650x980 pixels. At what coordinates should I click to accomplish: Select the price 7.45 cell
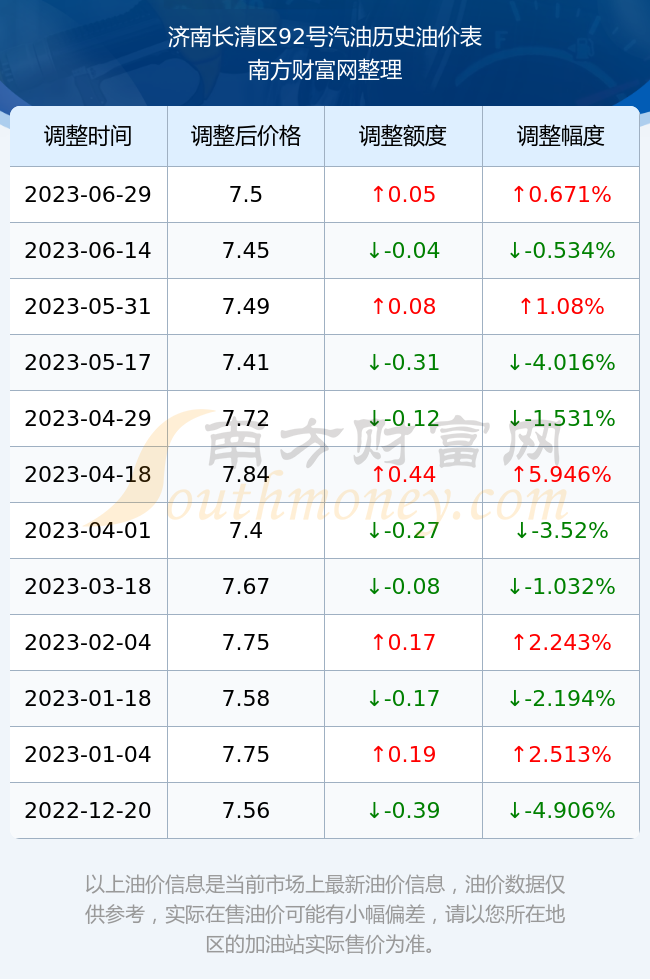246,251
